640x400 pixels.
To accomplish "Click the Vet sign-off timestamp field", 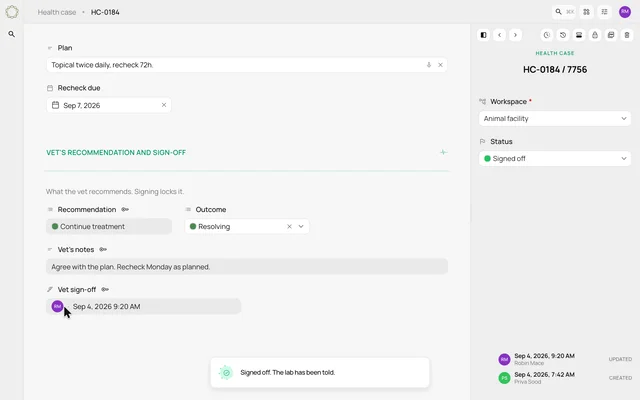I will tap(143, 307).
